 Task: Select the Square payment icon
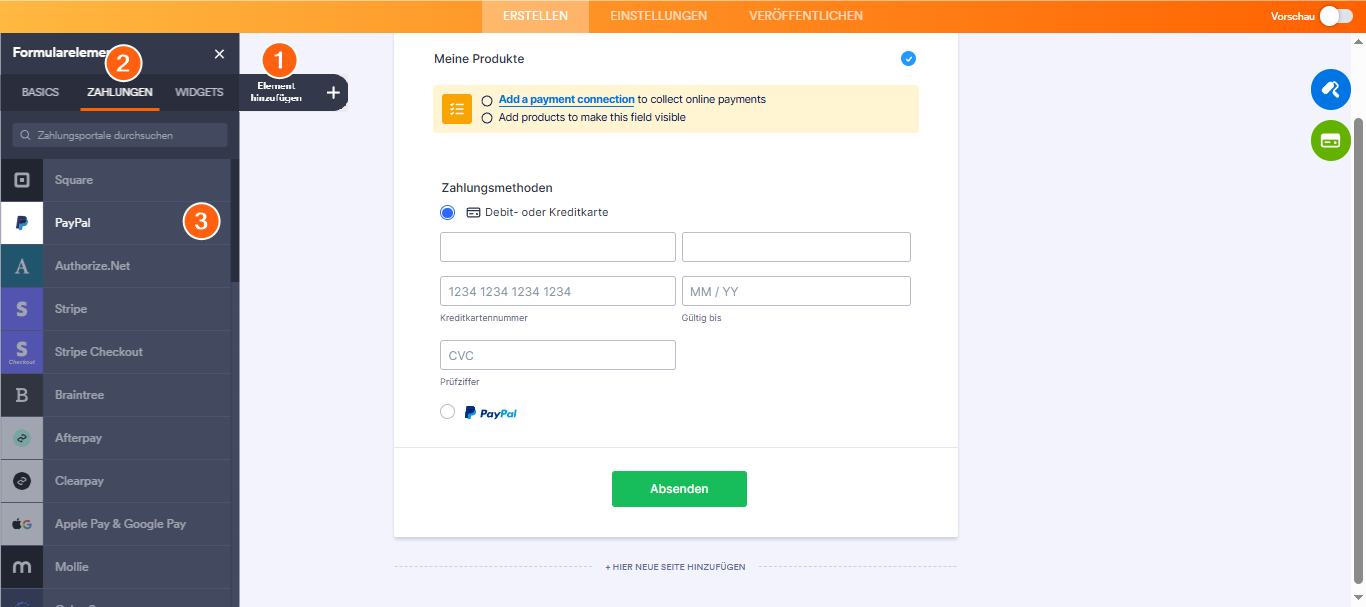[21, 180]
